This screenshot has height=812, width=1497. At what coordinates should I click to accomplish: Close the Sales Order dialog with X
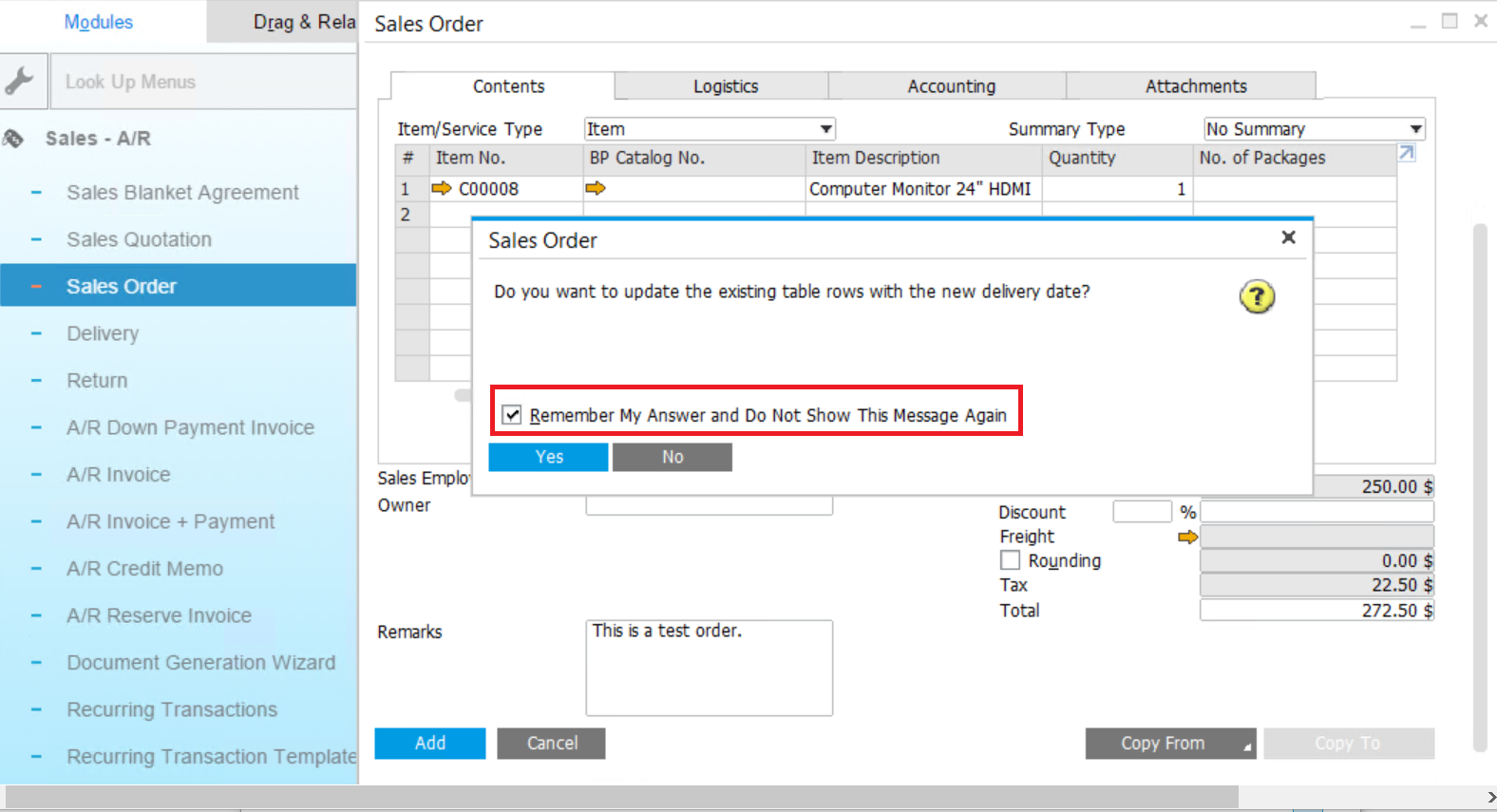pyautogui.click(x=1288, y=237)
